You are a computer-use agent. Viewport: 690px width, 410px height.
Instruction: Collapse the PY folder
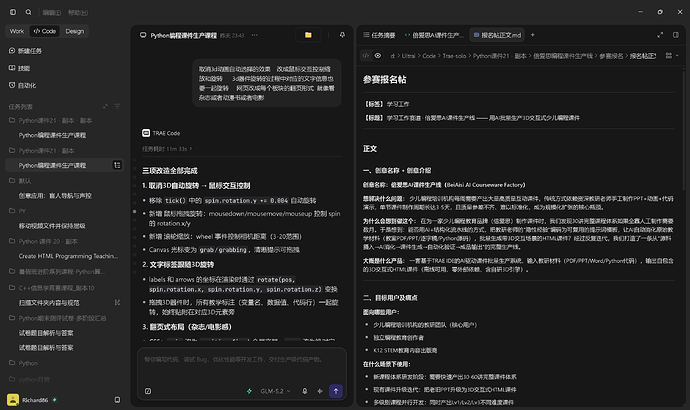18,211
